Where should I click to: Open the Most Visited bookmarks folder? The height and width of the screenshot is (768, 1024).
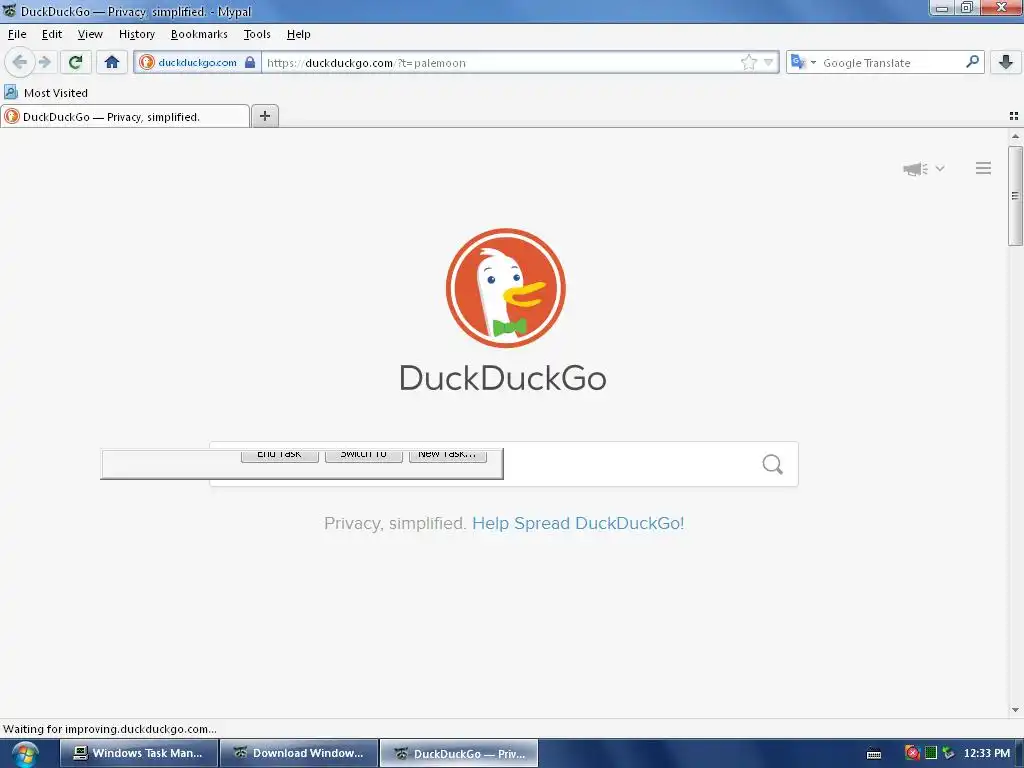[46, 93]
